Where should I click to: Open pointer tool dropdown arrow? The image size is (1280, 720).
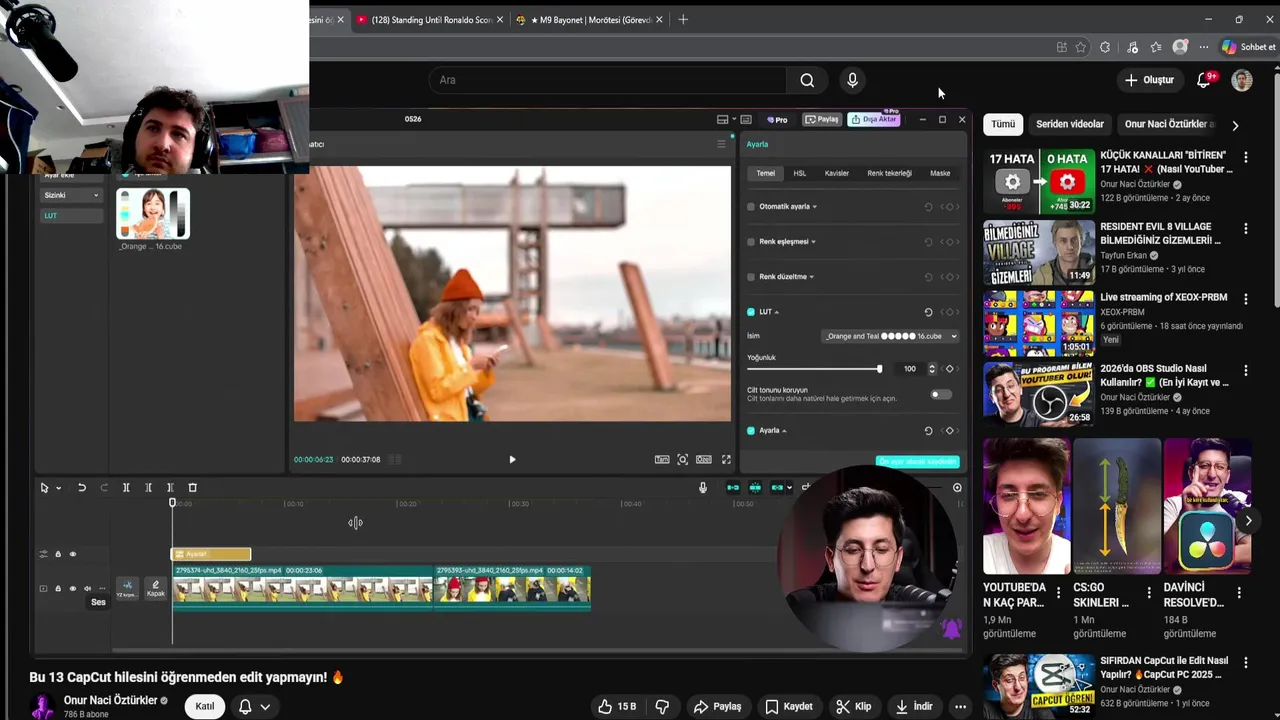click(x=58, y=488)
